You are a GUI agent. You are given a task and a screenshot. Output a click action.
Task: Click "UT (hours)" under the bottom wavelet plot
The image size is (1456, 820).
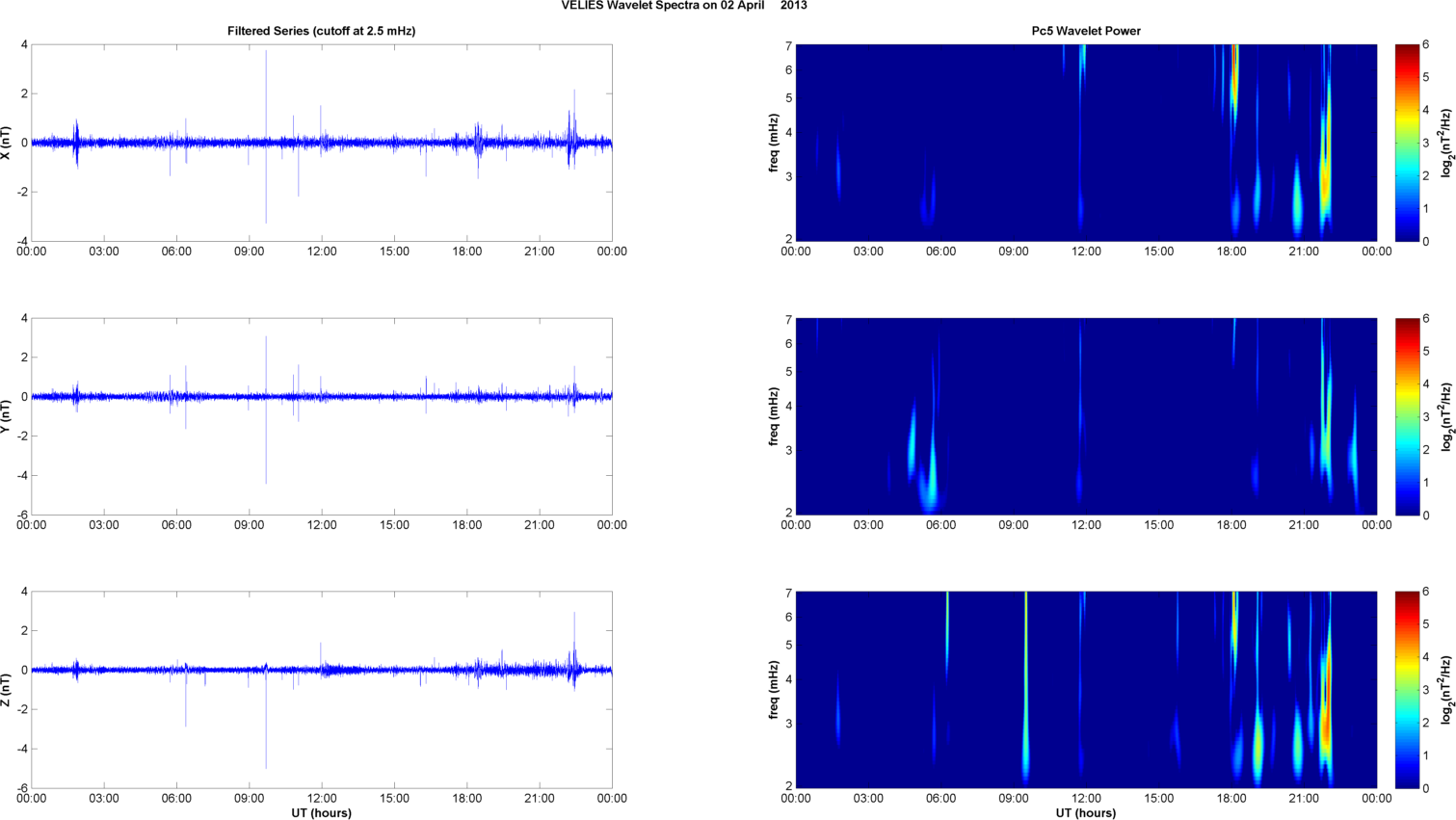click(1086, 812)
